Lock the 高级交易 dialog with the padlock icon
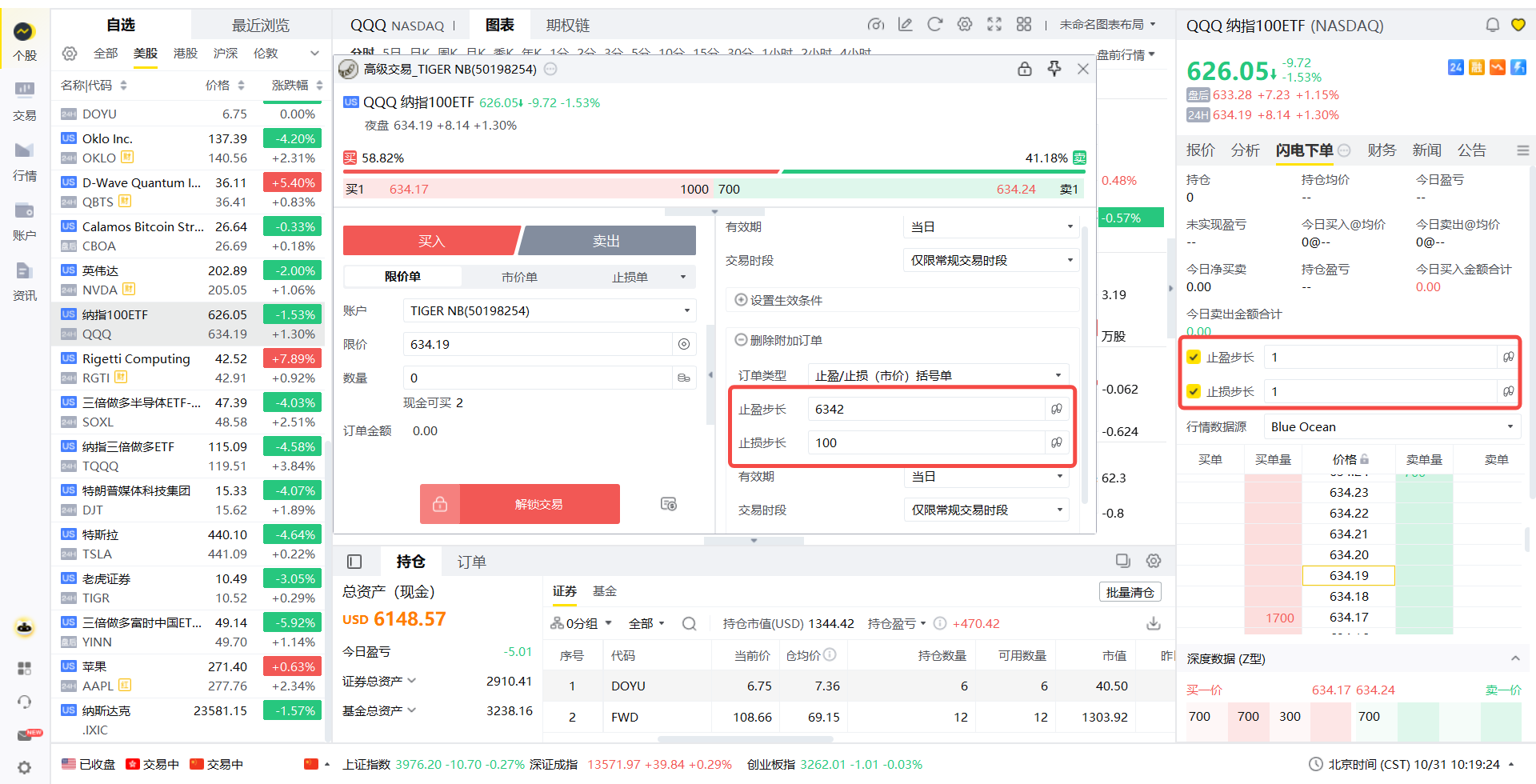The width and height of the screenshot is (1536, 784). point(1025,69)
